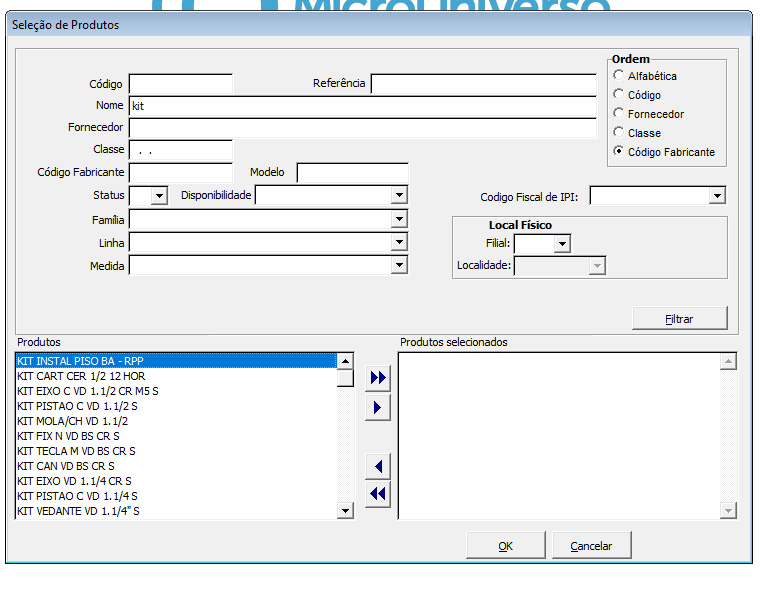Image resolution: width=773 pixels, height=589 pixels.
Task: Click into the Referência text field
Action: pos(484,84)
